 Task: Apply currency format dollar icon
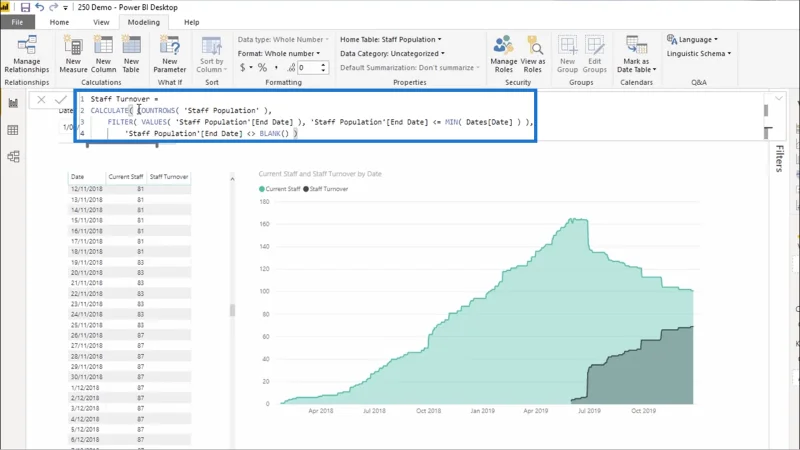[x=243, y=67]
